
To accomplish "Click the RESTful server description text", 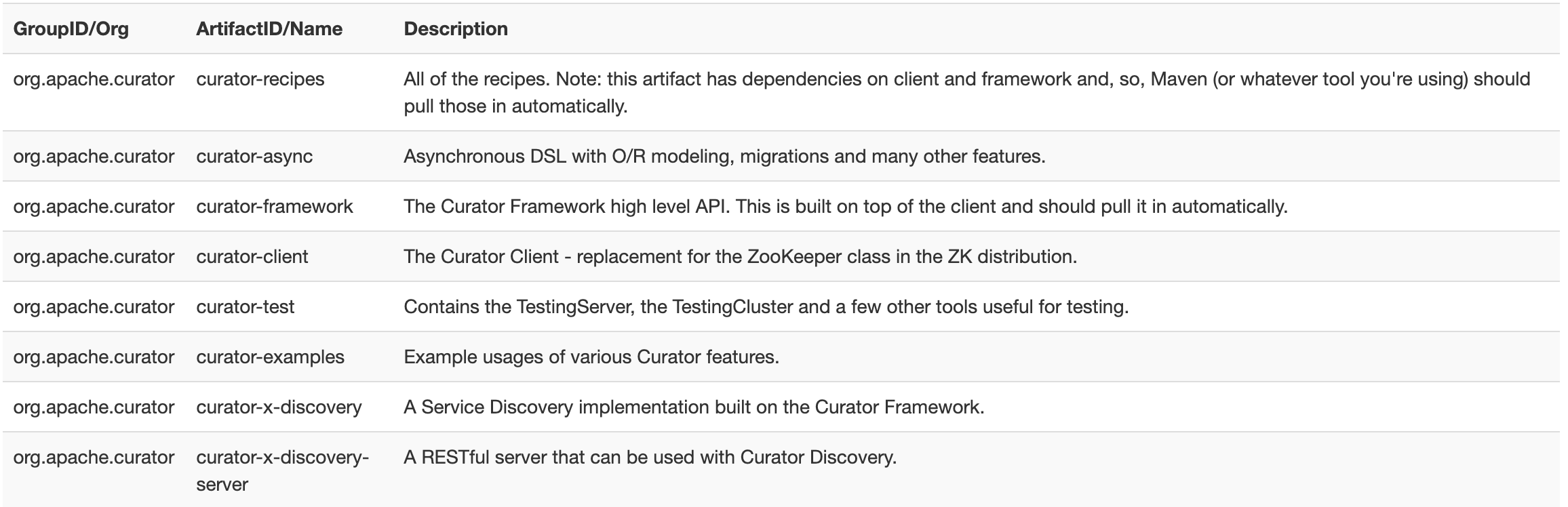I will (x=650, y=458).
